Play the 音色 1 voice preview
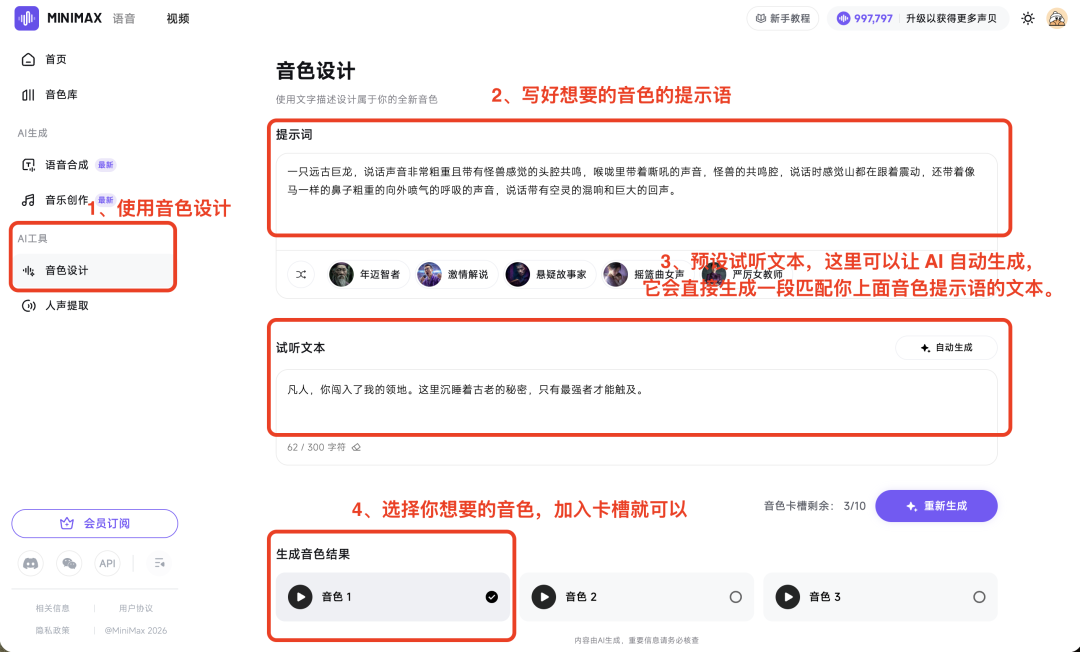Viewport: 1080px width, 652px height. [300, 596]
